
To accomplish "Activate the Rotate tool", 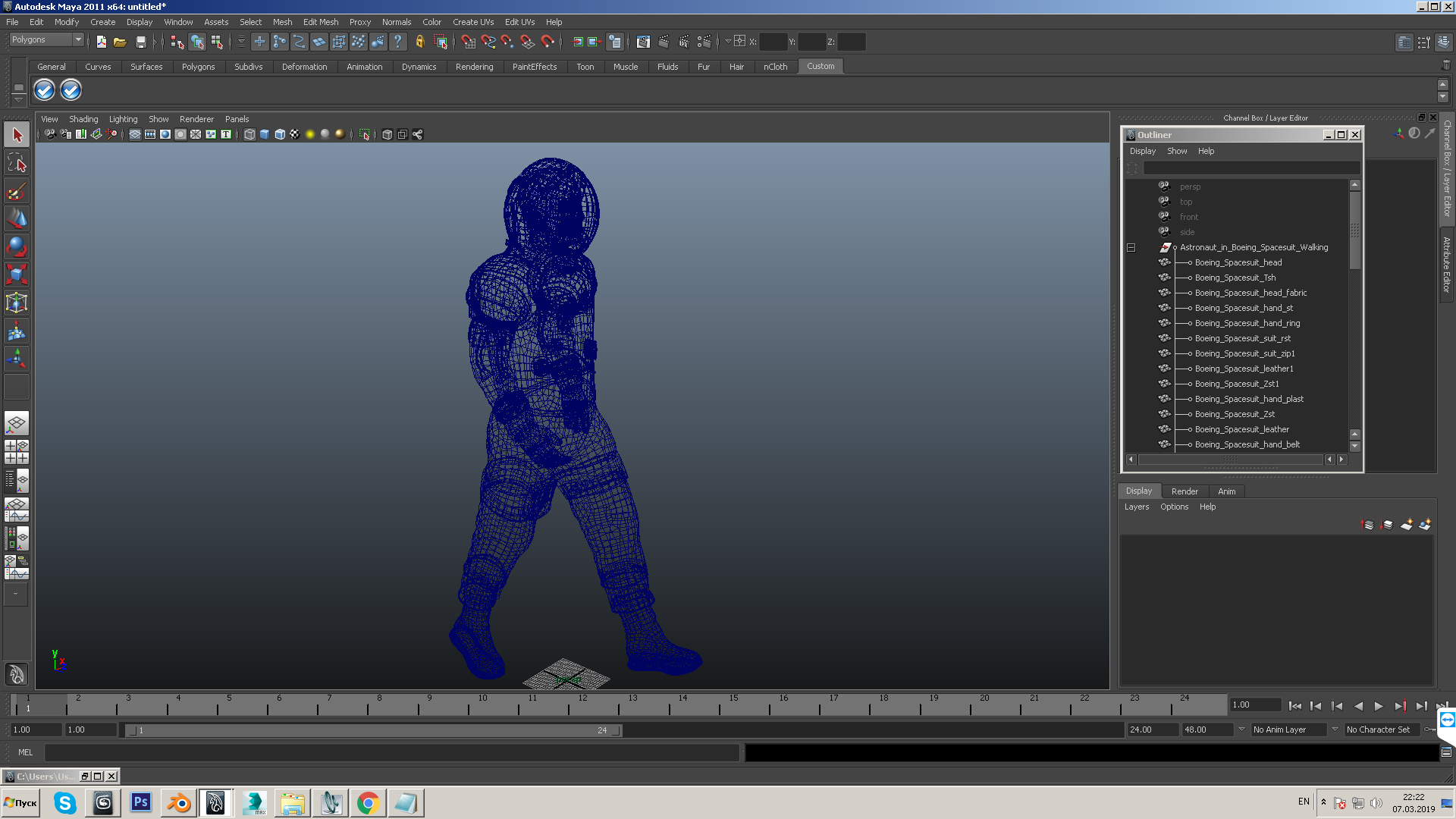I will tap(17, 246).
